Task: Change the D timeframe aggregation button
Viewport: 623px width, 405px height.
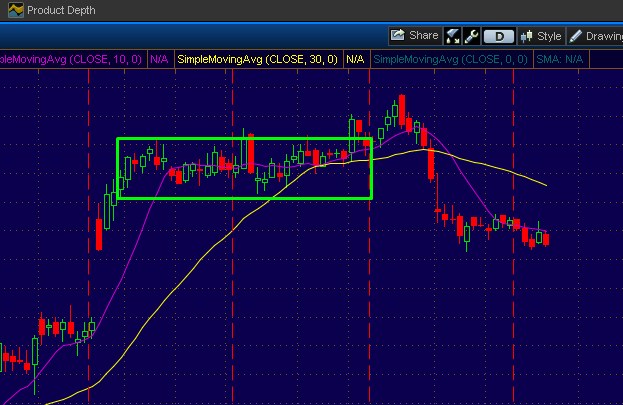Action: [499, 37]
